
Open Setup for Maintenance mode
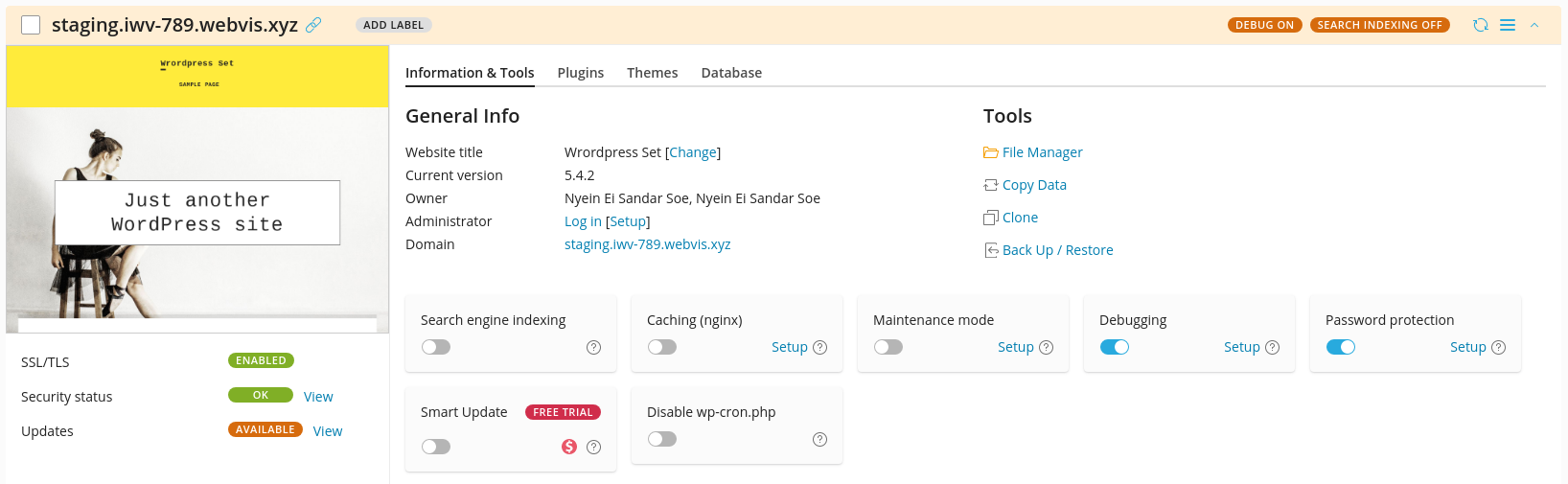coord(1015,347)
